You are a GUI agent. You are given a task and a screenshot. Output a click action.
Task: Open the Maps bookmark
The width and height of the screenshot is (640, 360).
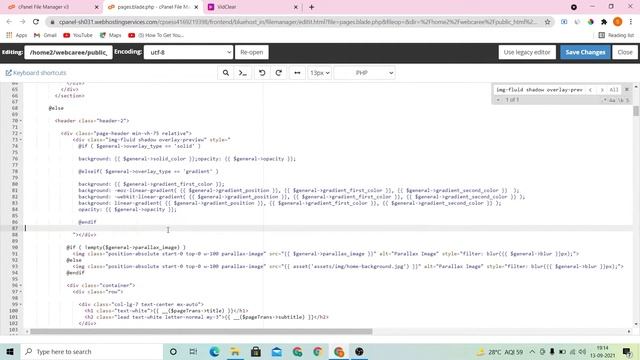pos(111,35)
